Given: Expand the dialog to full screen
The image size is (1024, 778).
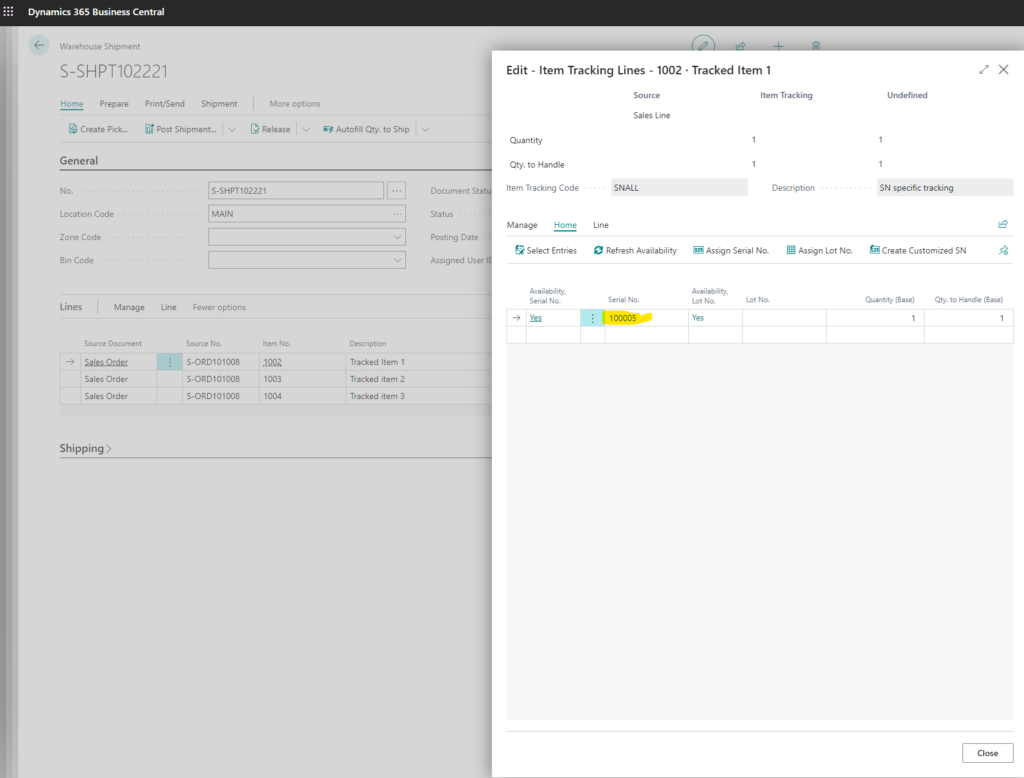Looking at the screenshot, I should coord(984,70).
